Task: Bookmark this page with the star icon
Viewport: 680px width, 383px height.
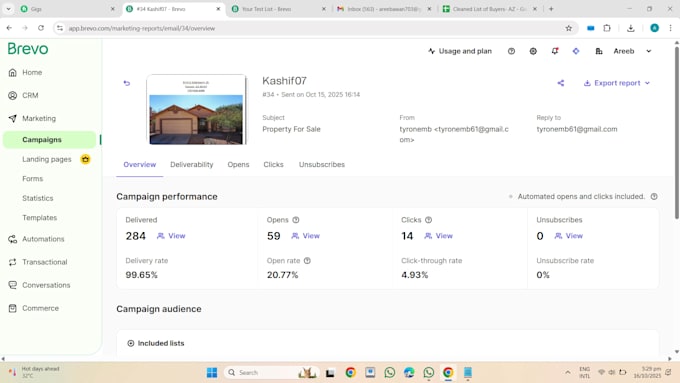Action: 569,28
